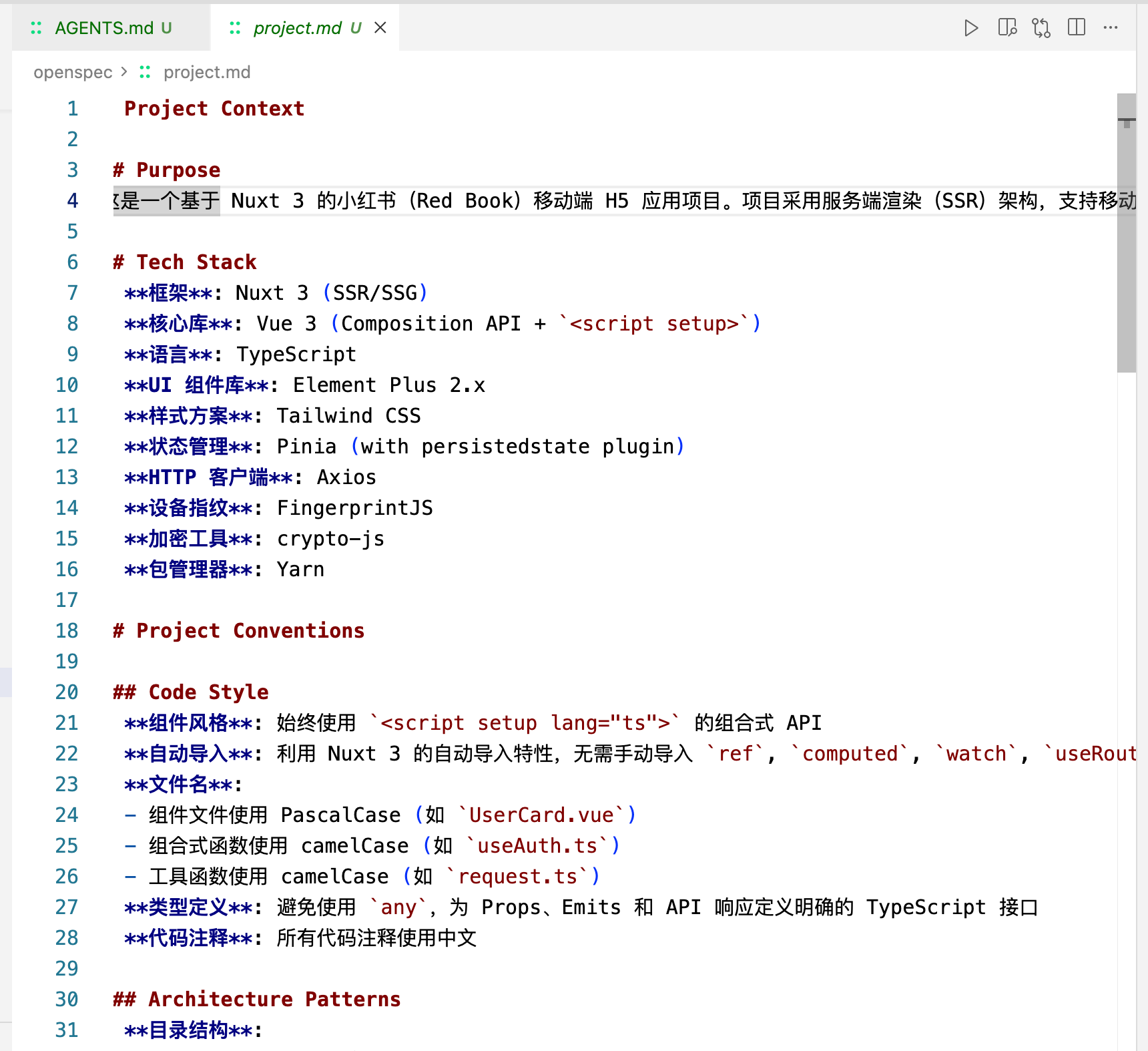Screen dimensions: 1148x1051
Task: Switch to the AGENTS.md tab
Action: 104,28
